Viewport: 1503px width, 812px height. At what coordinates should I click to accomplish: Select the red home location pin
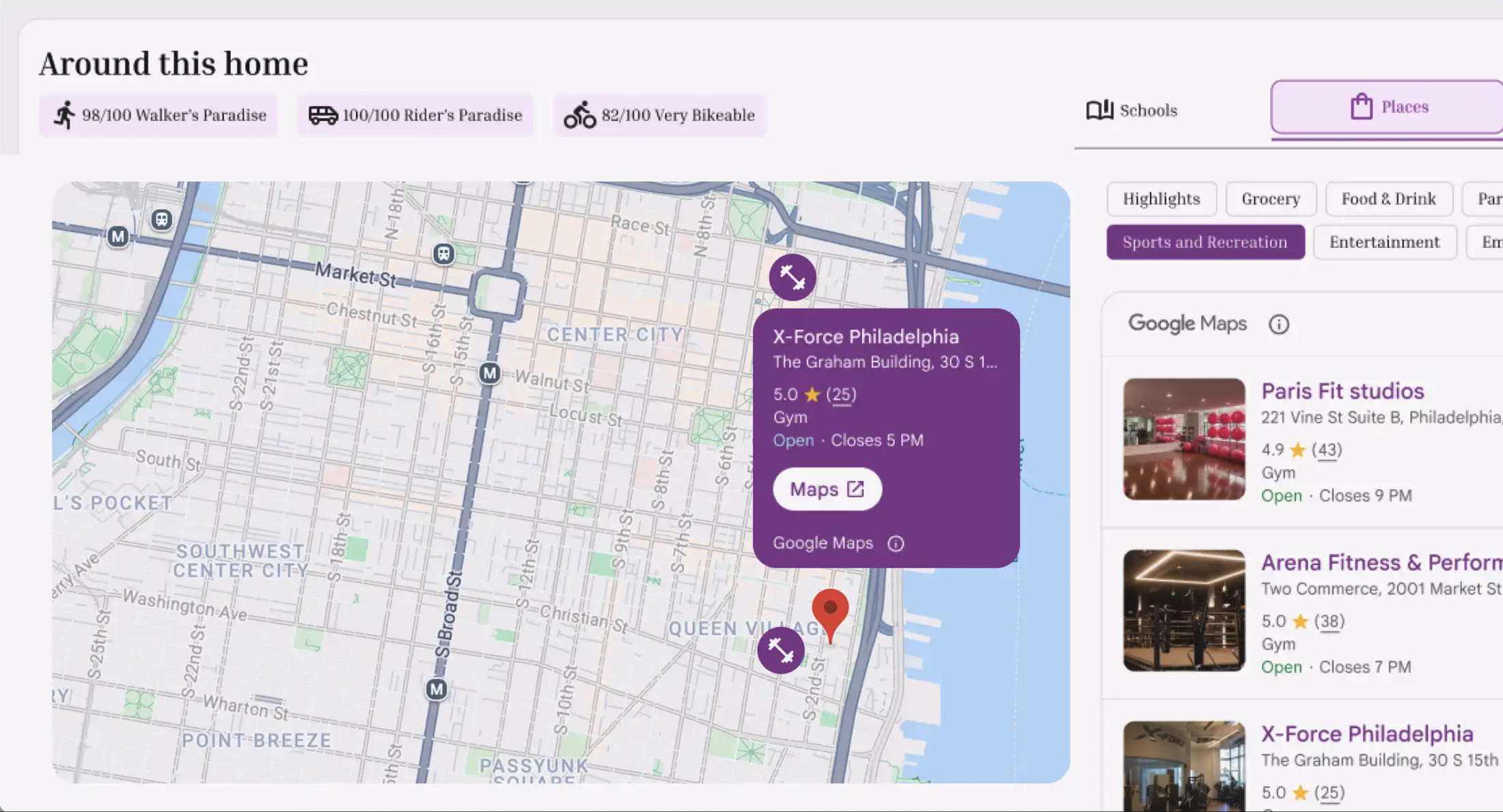(830, 616)
